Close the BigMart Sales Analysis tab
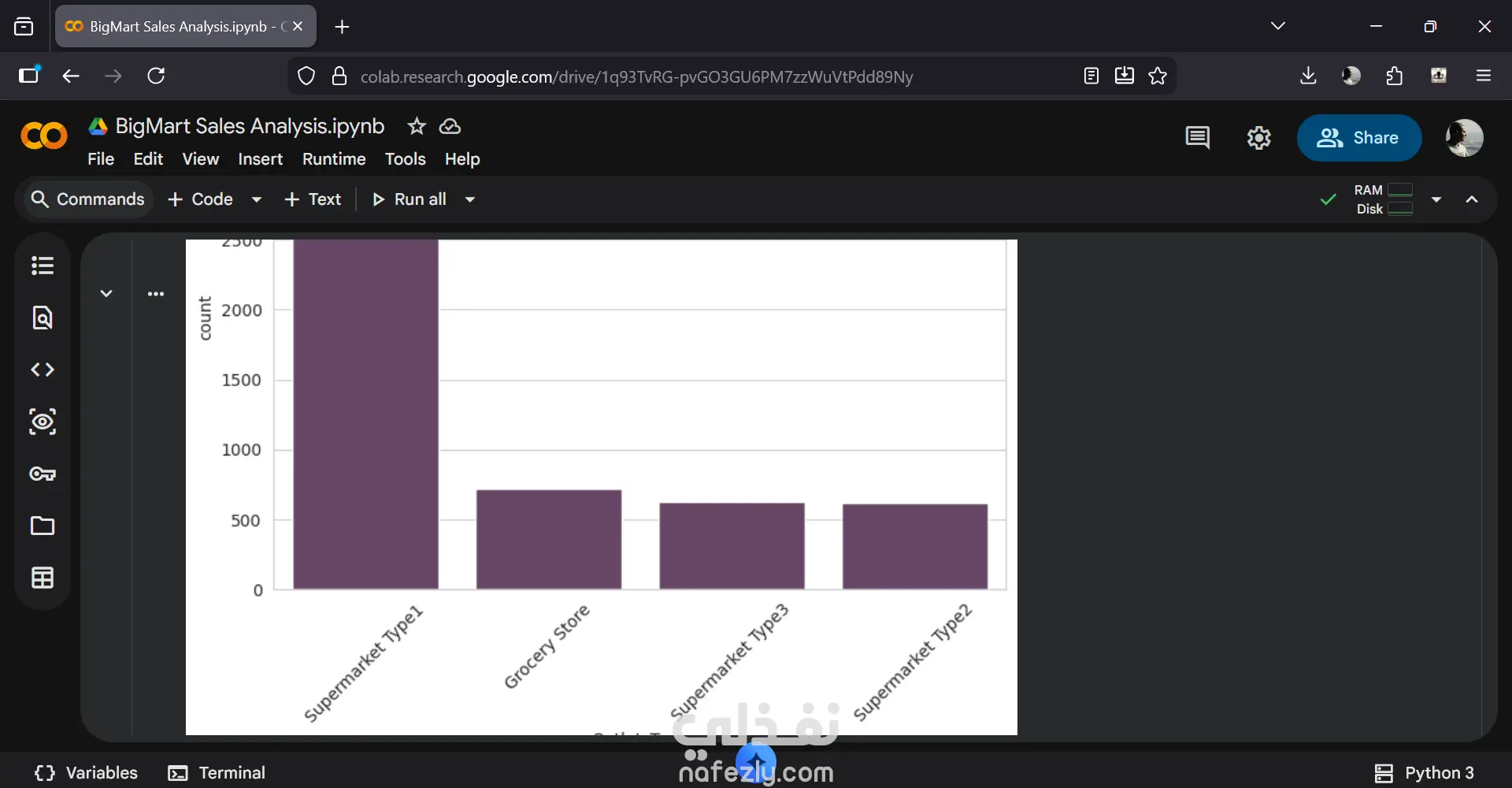The height and width of the screenshot is (788, 1512). point(298,26)
